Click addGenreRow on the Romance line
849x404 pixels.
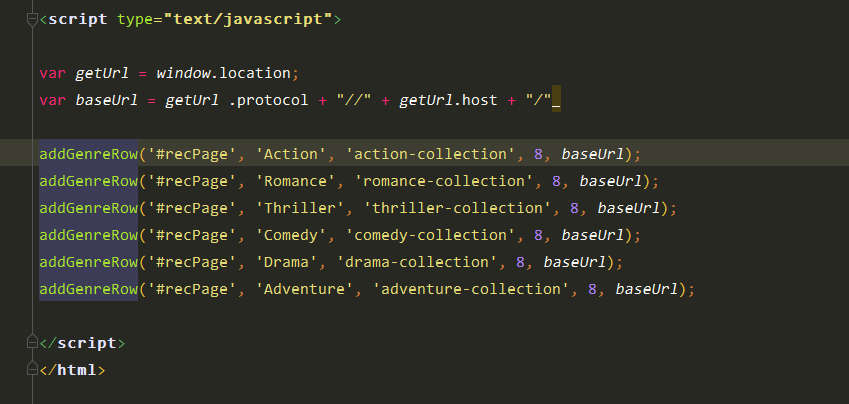tap(89, 181)
